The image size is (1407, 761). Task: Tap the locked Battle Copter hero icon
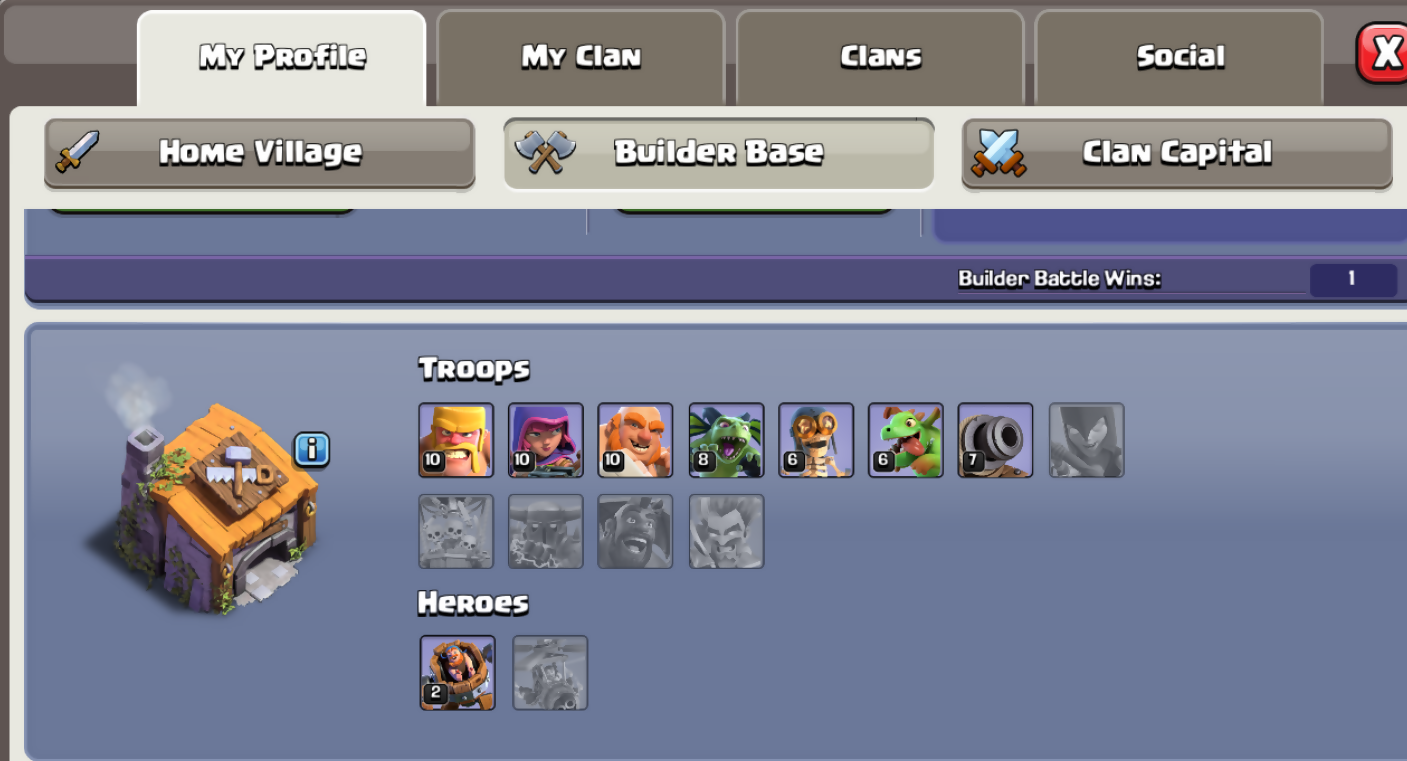click(x=550, y=673)
